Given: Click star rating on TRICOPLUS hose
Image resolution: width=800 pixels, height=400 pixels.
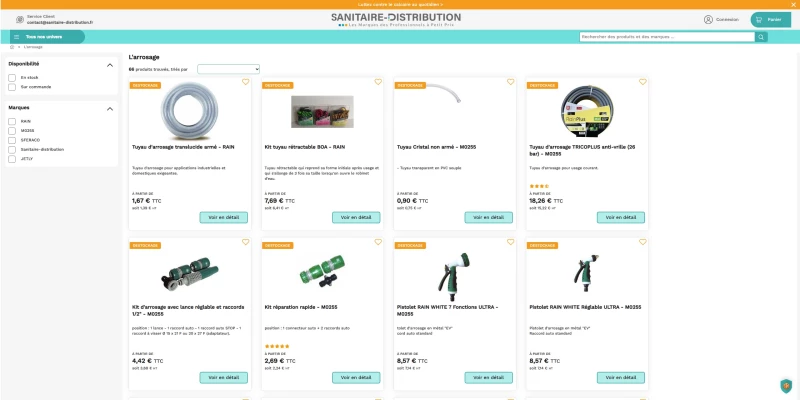Looking at the screenshot, I should point(539,186).
